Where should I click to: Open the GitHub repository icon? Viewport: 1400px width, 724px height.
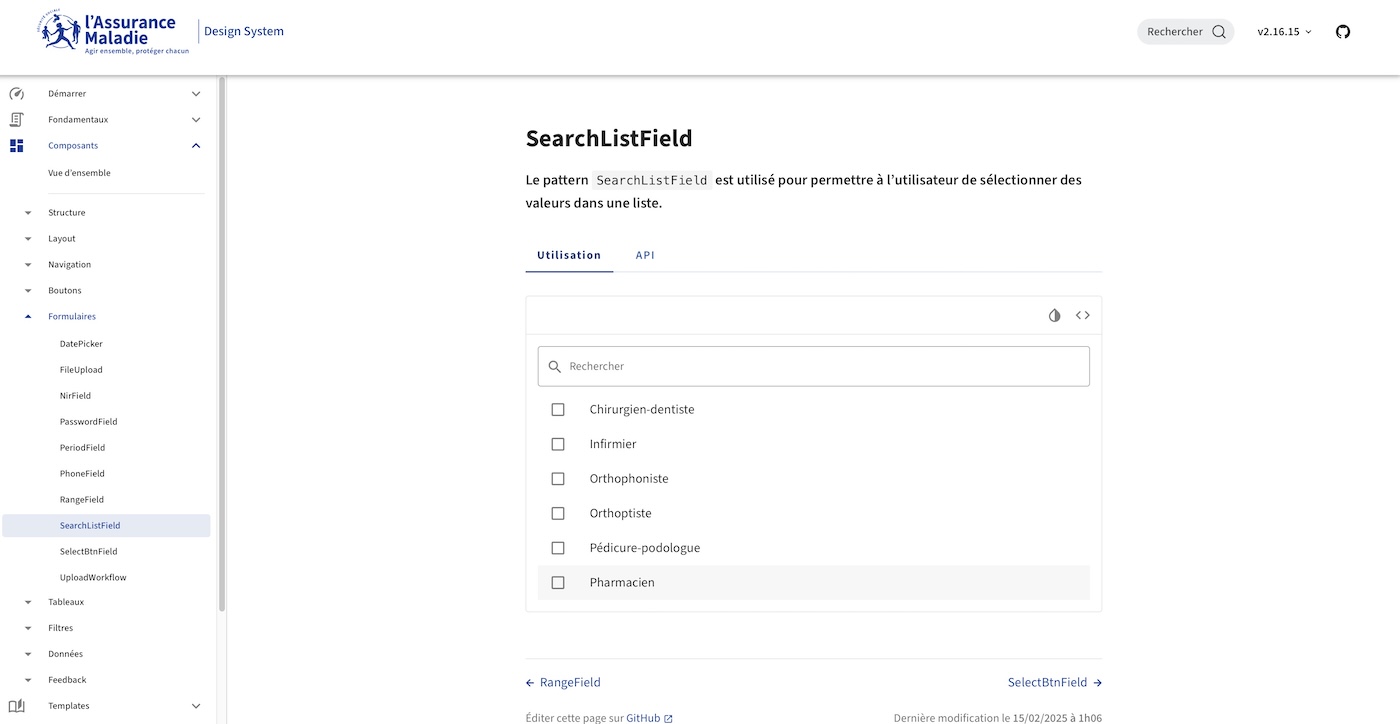pyautogui.click(x=1342, y=31)
